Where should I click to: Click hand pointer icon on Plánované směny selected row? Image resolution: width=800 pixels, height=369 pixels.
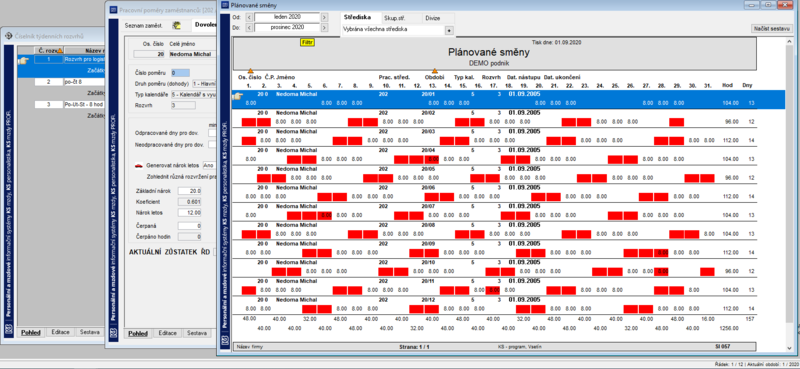237,97
